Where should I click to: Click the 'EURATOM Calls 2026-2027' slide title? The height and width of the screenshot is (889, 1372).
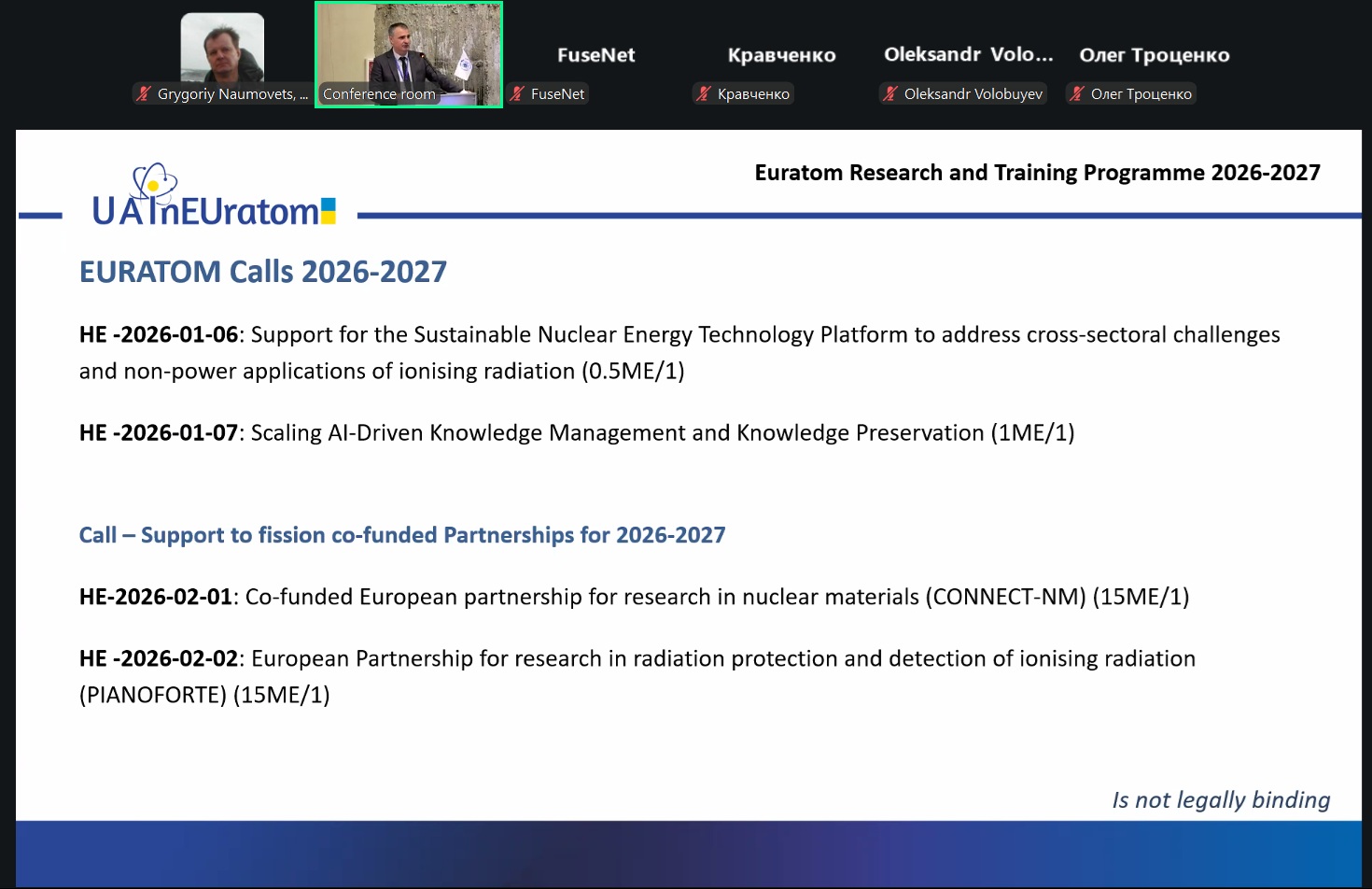pyautogui.click(x=262, y=272)
